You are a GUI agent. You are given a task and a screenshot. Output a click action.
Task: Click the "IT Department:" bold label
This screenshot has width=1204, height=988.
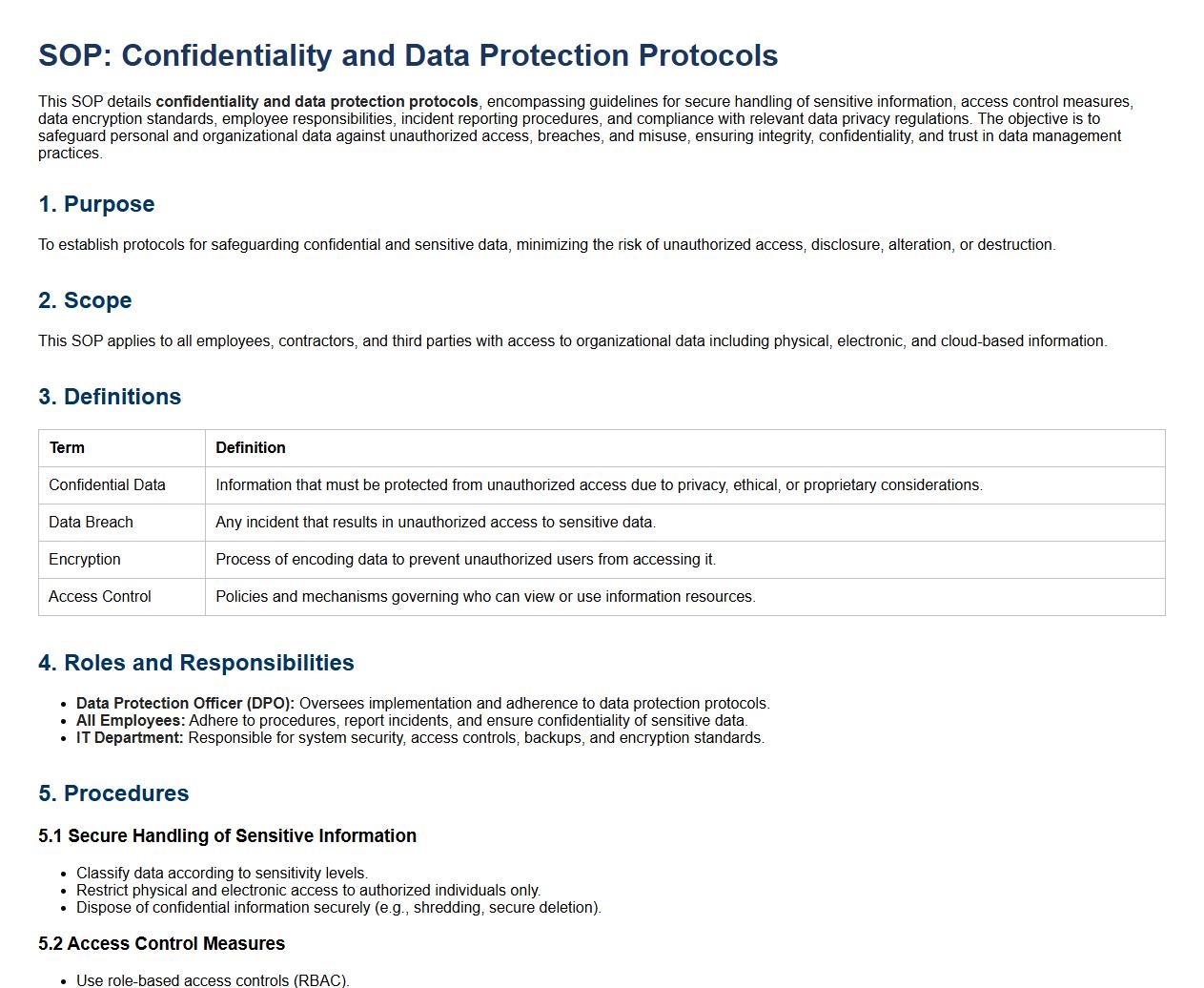(130, 738)
